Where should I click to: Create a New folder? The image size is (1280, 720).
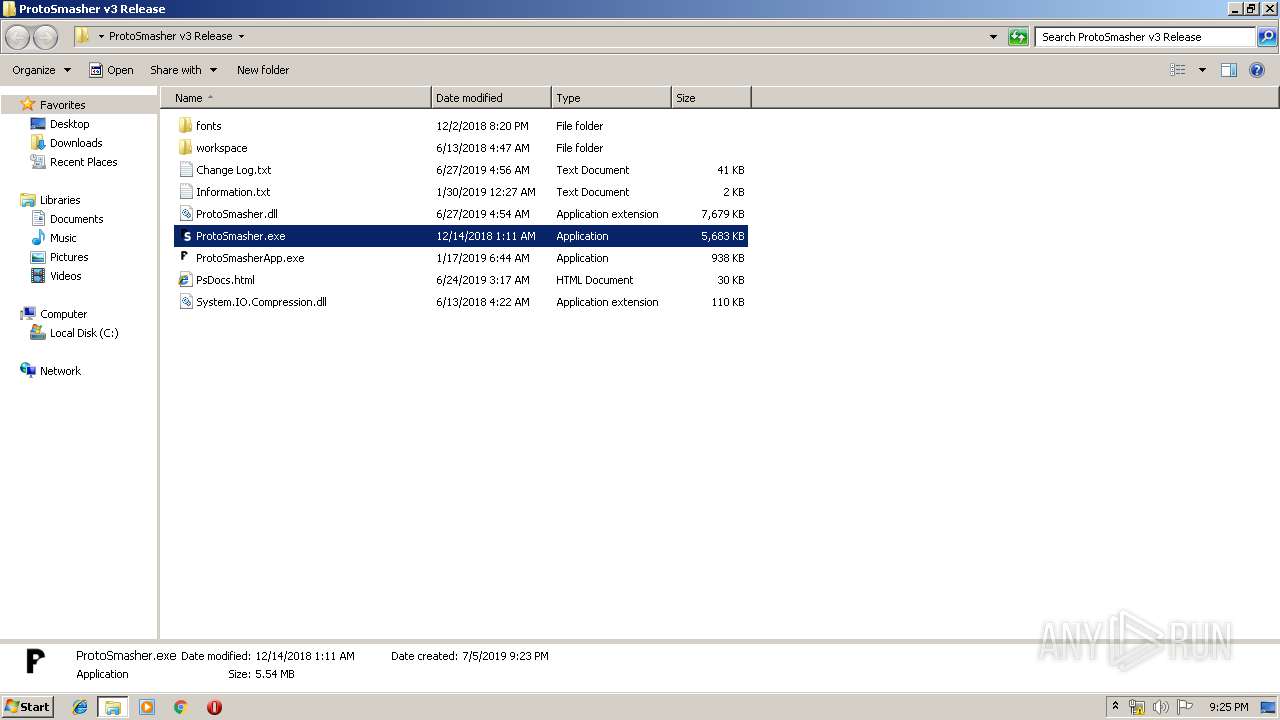pos(263,70)
